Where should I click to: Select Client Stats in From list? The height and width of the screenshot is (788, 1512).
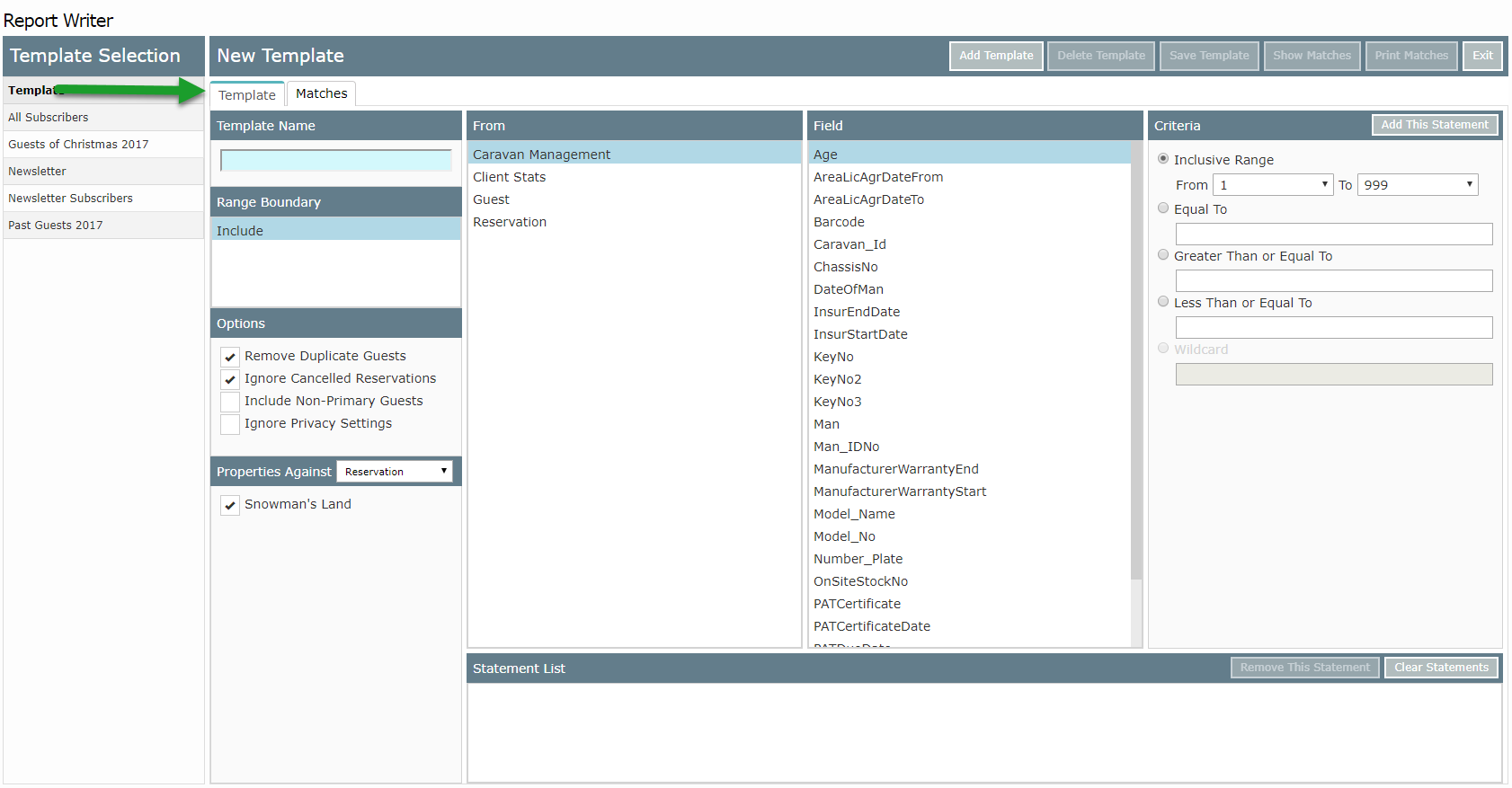[x=635, y=177]
